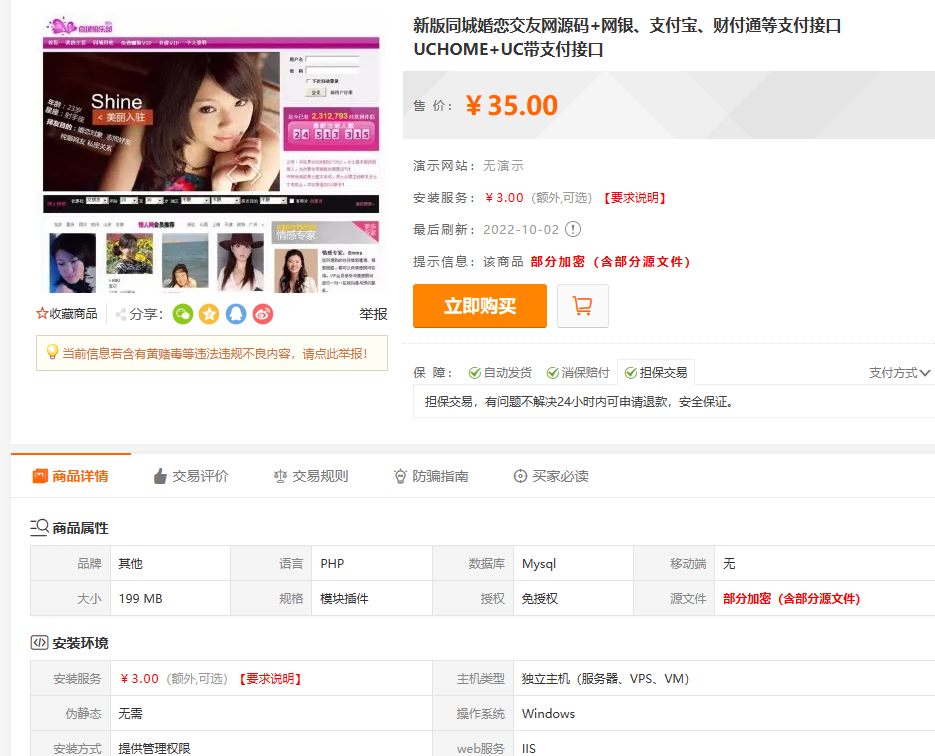935x756 pixels.
Task: Click the 免授权 license cell
Action: pos(573,599)
